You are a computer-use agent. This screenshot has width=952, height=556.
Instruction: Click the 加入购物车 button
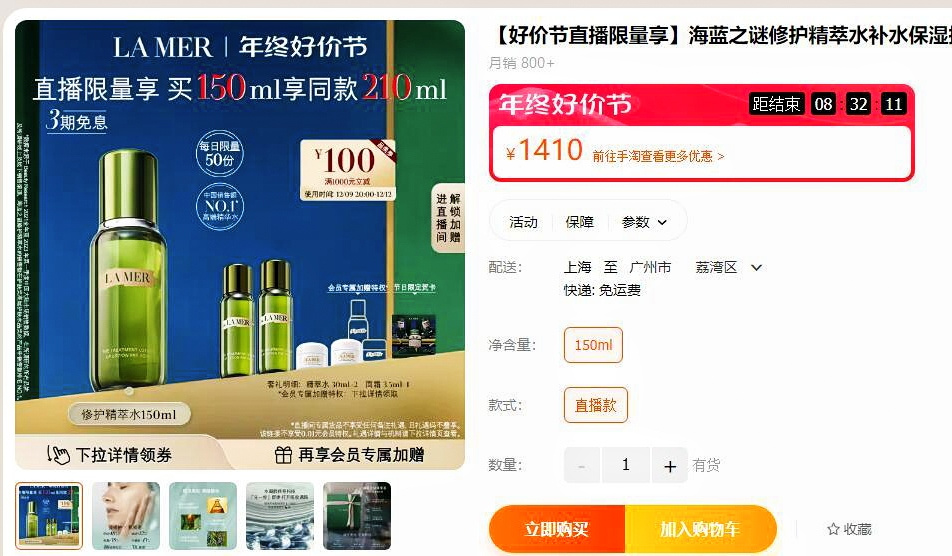701,529
